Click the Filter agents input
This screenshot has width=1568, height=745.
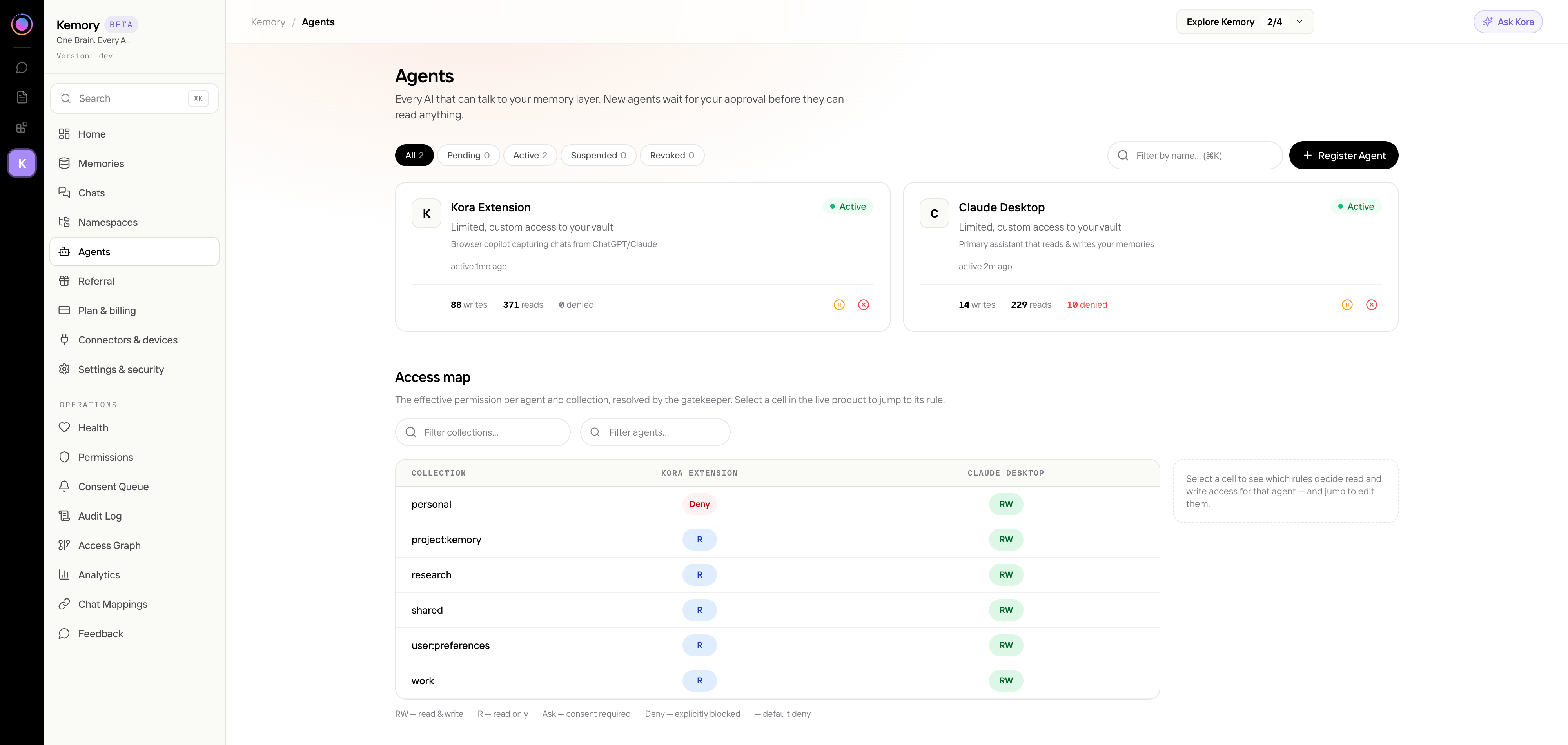(x=655, y=432)
